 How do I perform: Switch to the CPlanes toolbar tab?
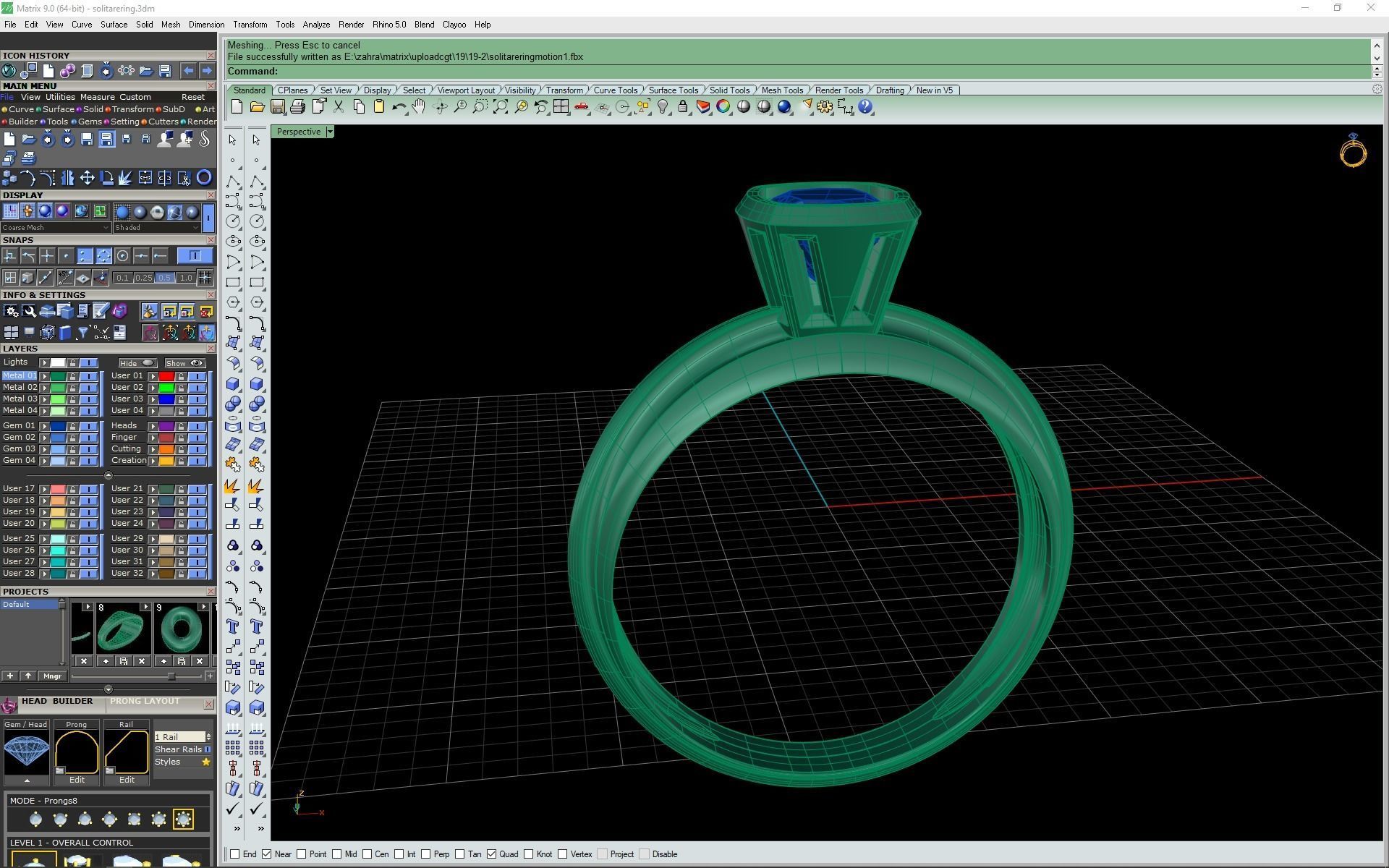[293, 90]
